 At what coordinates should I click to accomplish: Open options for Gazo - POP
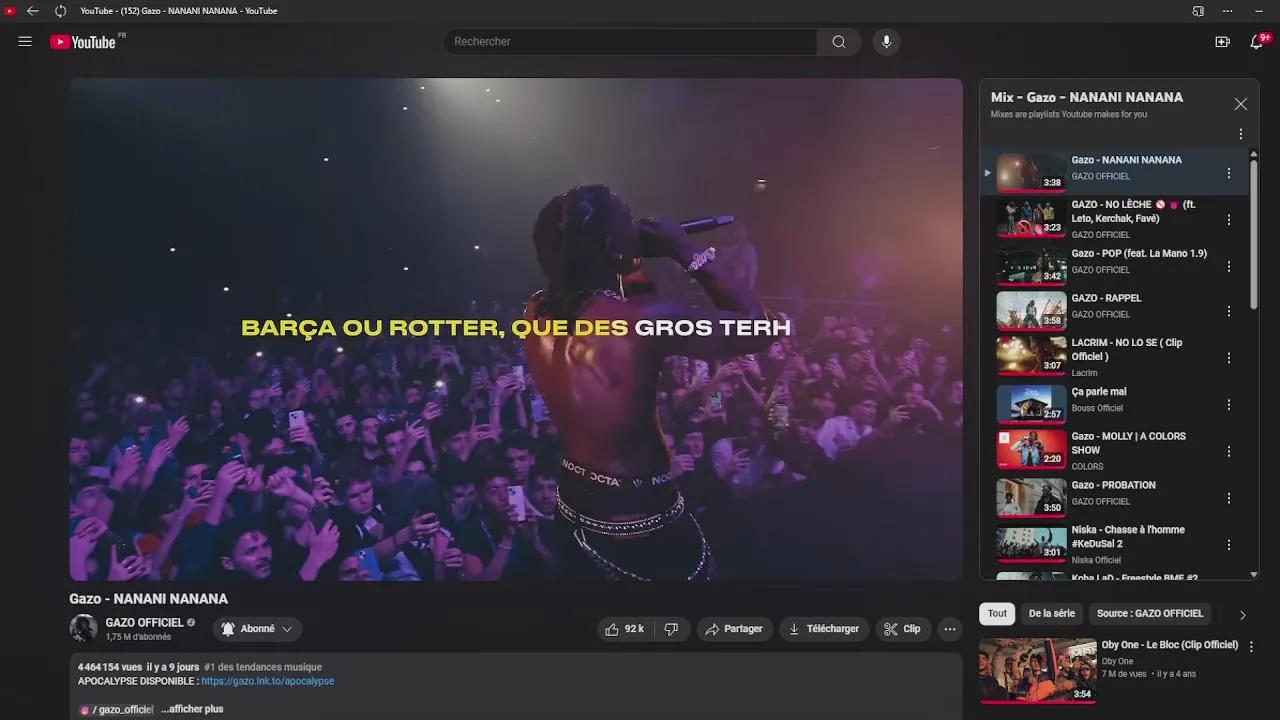pos(1229,267)
